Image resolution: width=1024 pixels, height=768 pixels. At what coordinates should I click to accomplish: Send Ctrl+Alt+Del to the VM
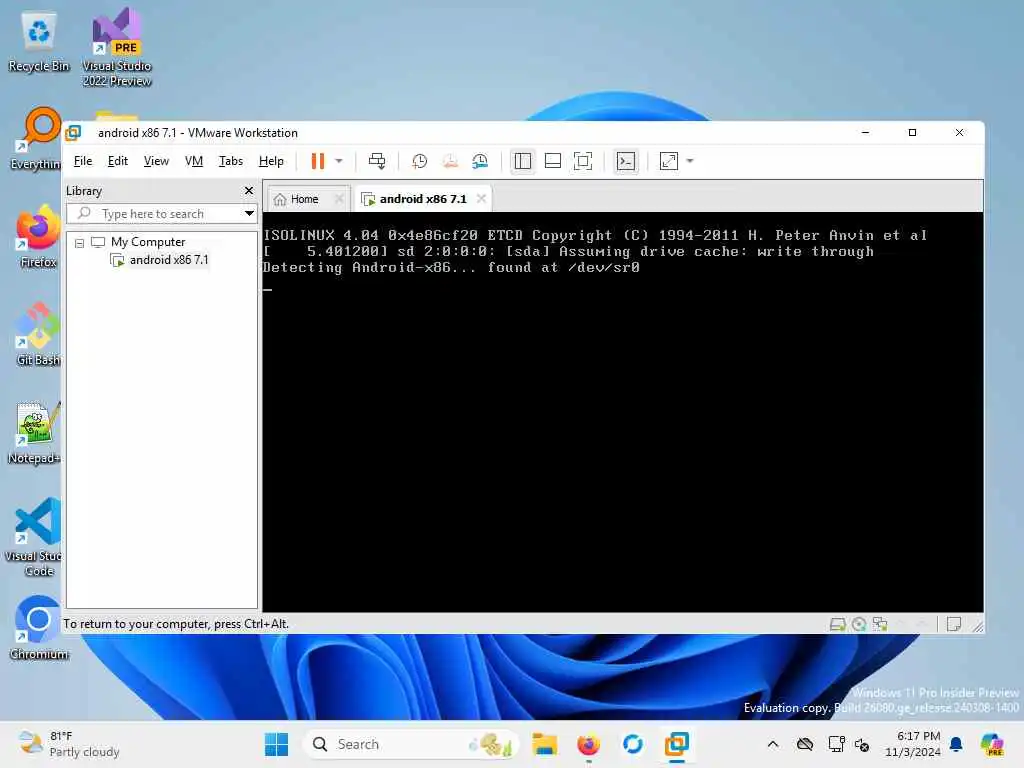(x=377, y=161)
